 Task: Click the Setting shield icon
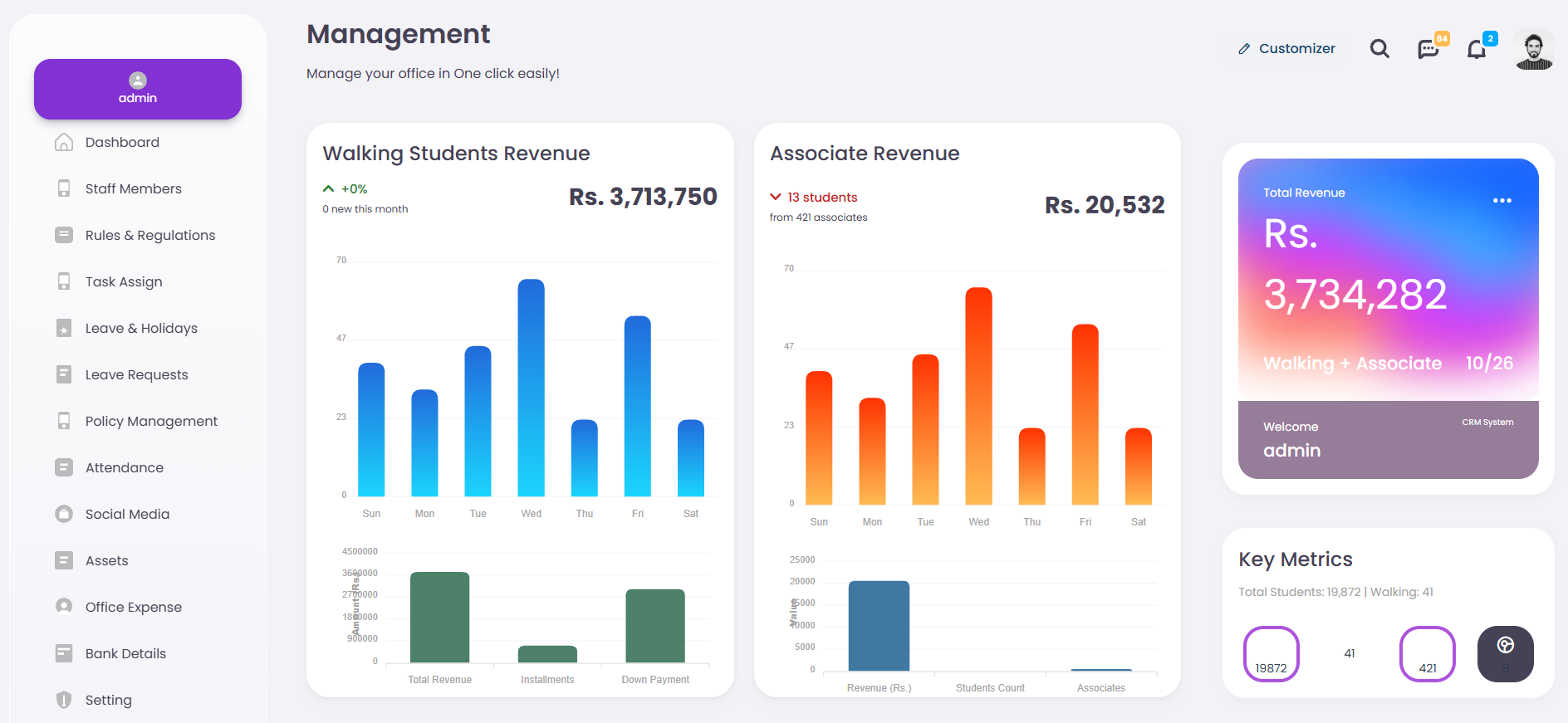click(64, 700)
